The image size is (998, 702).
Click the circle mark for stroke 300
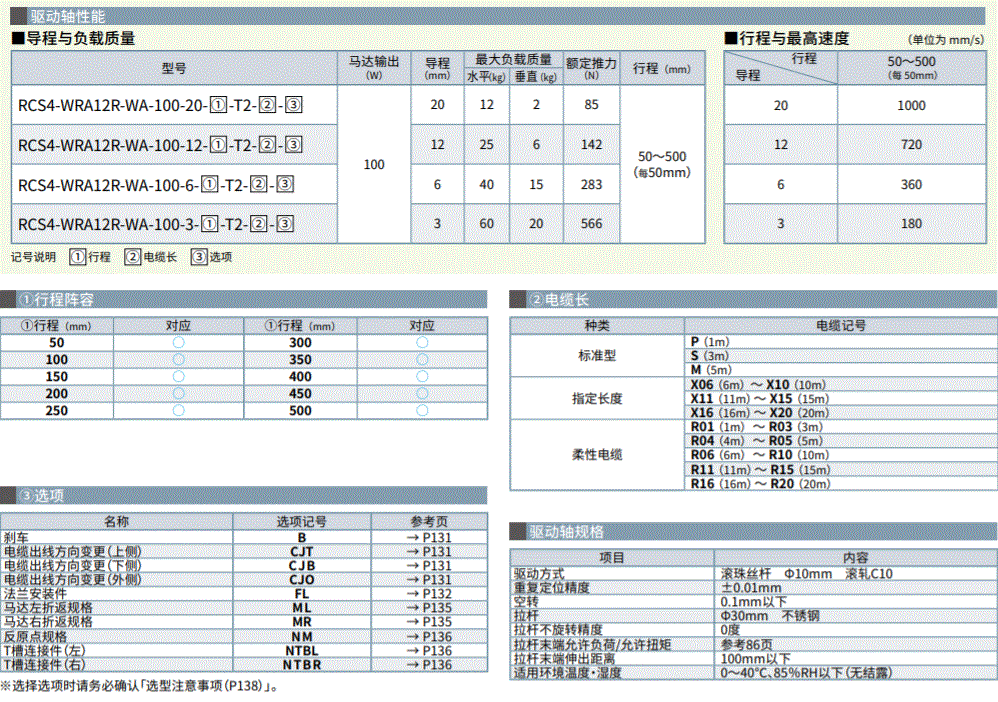click(422, 342)
